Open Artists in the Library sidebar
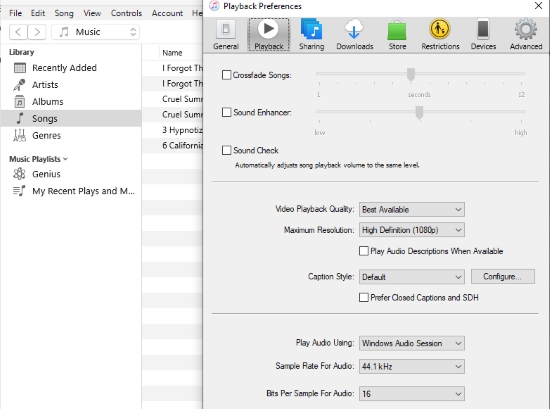 click(71, 85)
